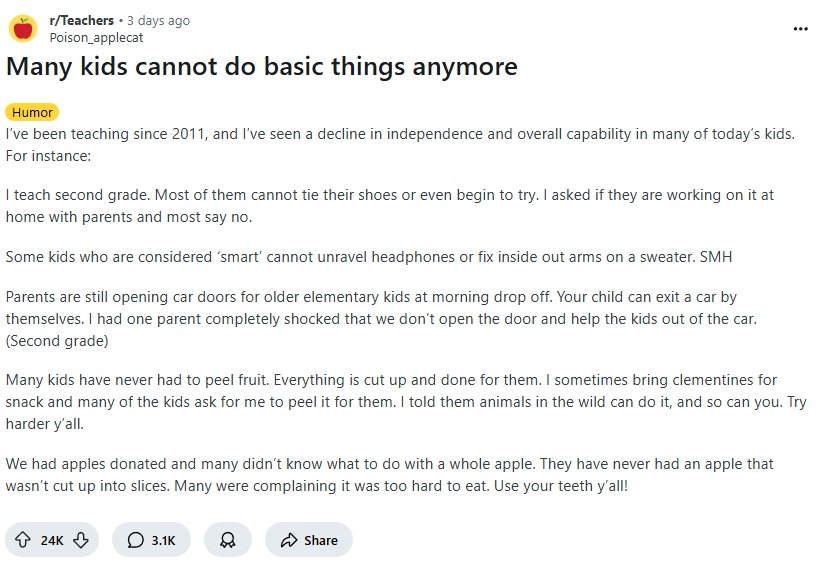
Task: Click the paragraph about donated apples
Action: tap(390, 475)
